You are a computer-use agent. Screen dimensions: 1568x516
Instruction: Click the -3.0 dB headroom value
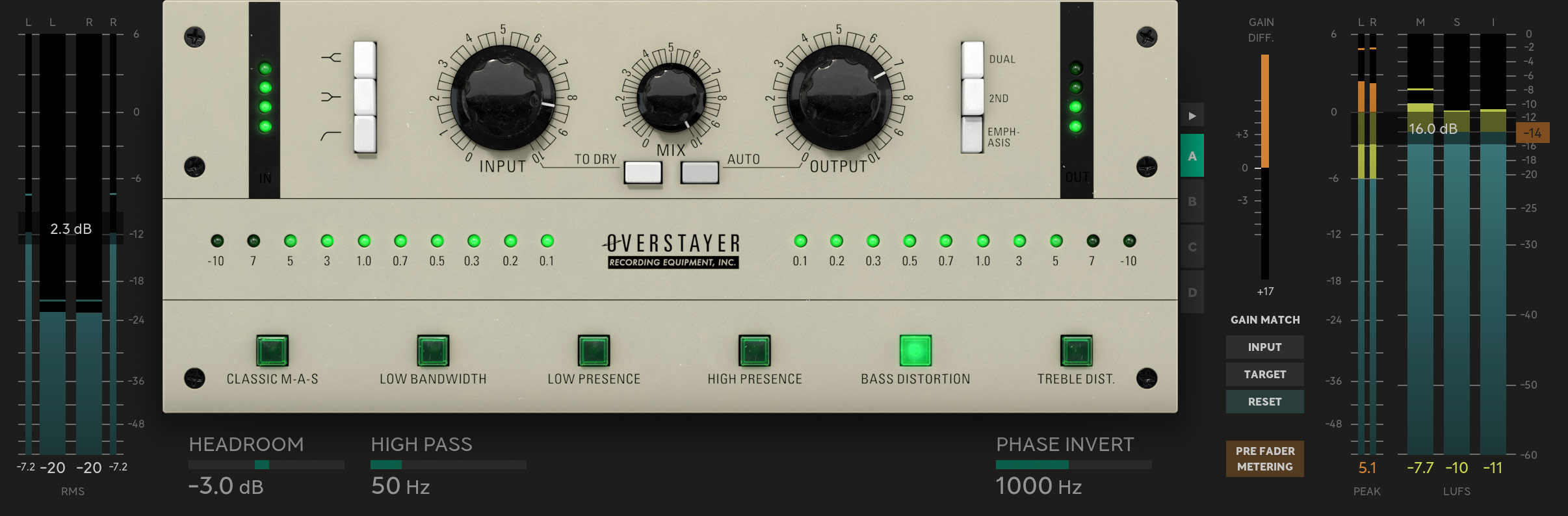(226, 486)
